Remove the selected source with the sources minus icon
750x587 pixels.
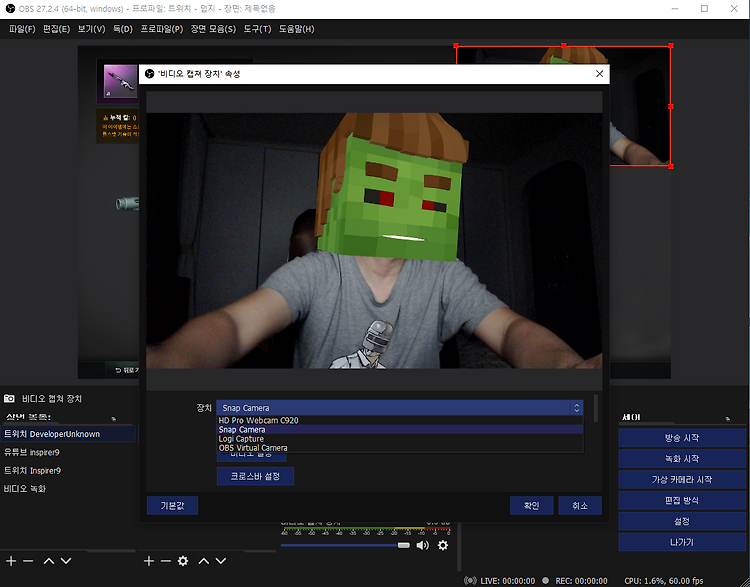point(165,561)
